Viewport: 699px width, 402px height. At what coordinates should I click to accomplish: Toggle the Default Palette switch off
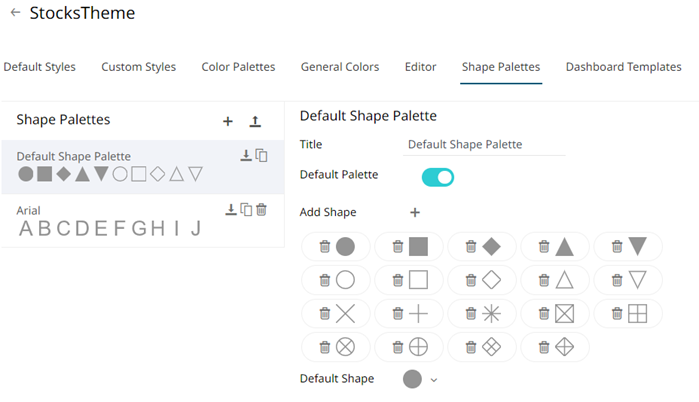tap(438, 177)
